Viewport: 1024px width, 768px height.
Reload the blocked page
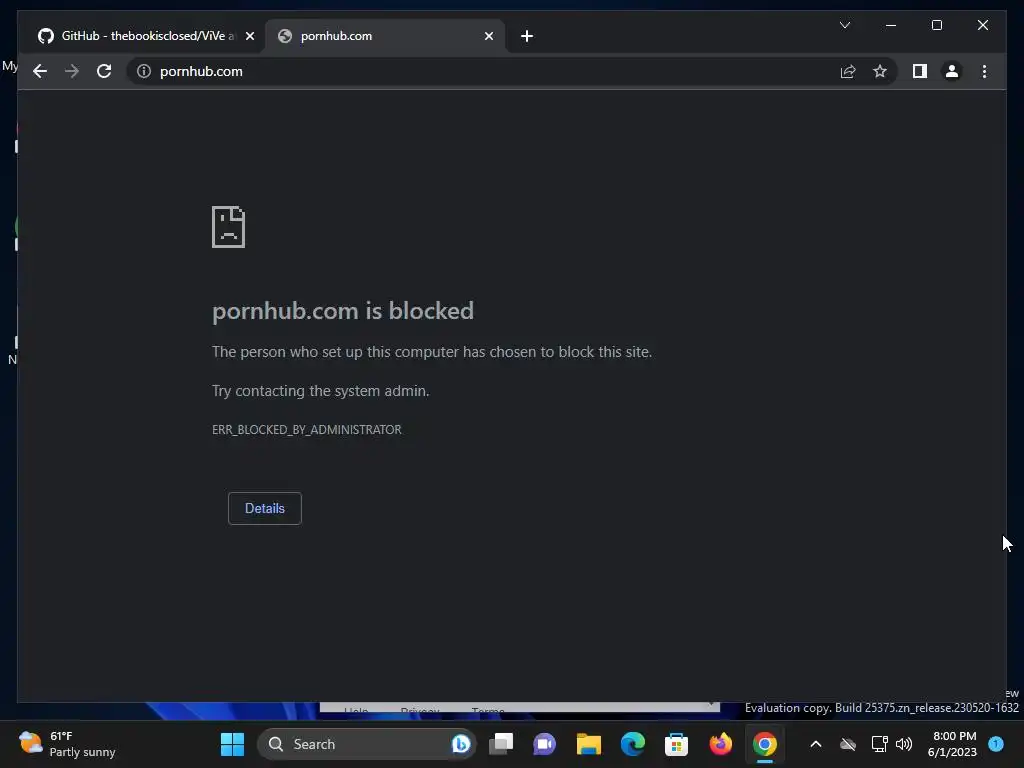tap(104, 71)
